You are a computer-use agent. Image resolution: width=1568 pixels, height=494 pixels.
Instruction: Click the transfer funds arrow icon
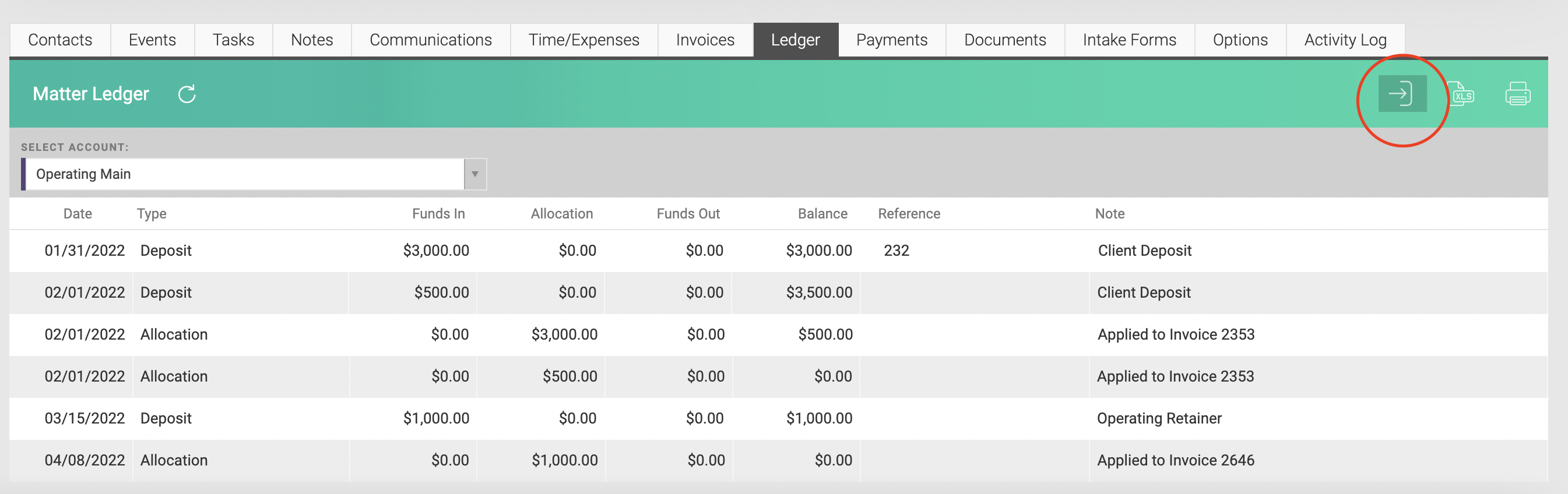[1402, 94]
